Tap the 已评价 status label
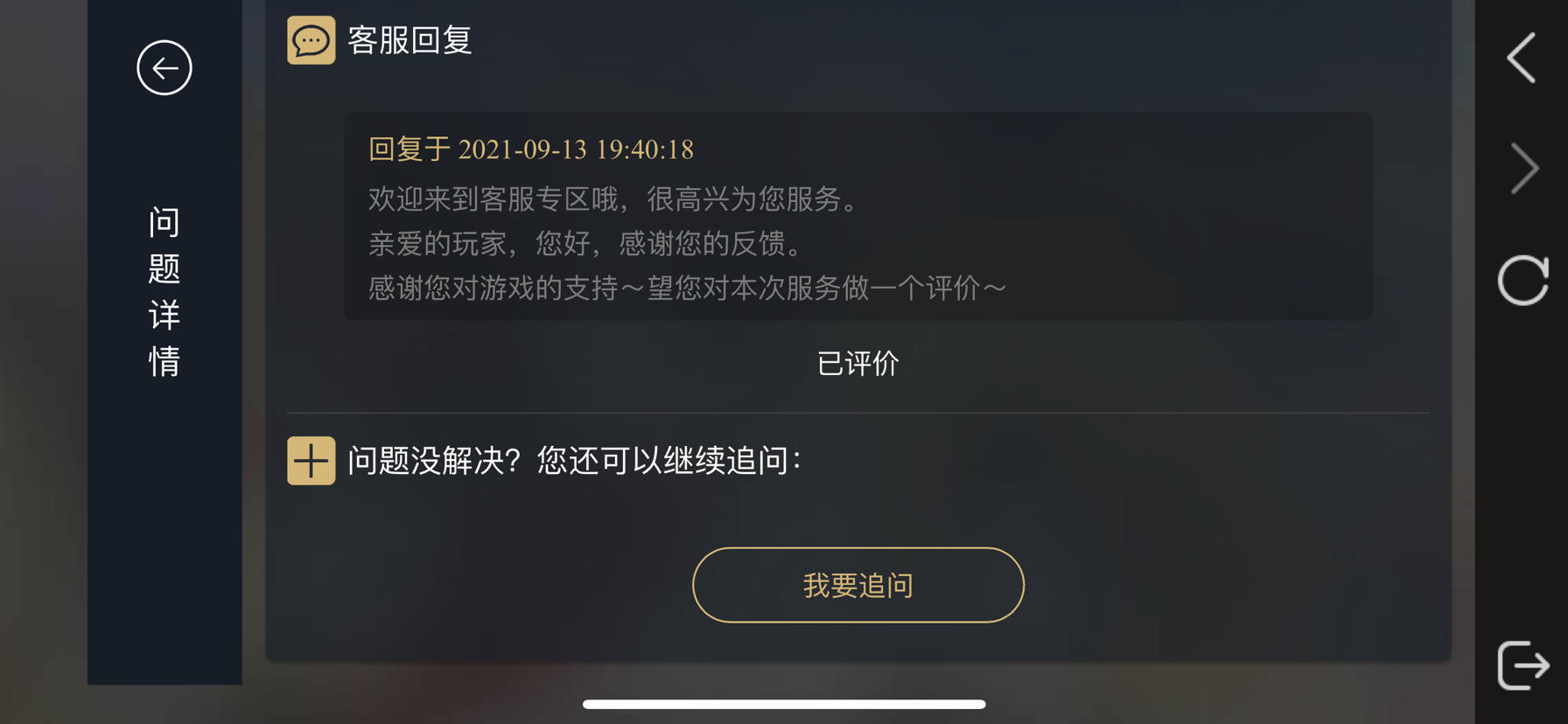 tap(857, 363)
